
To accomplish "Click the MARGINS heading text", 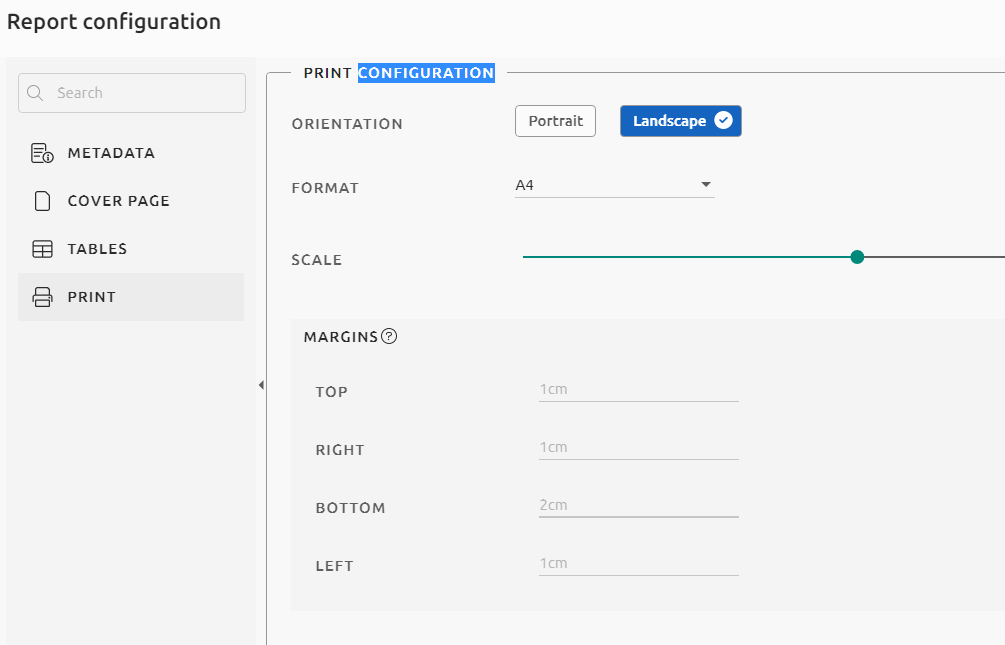I will coord(341,337).
